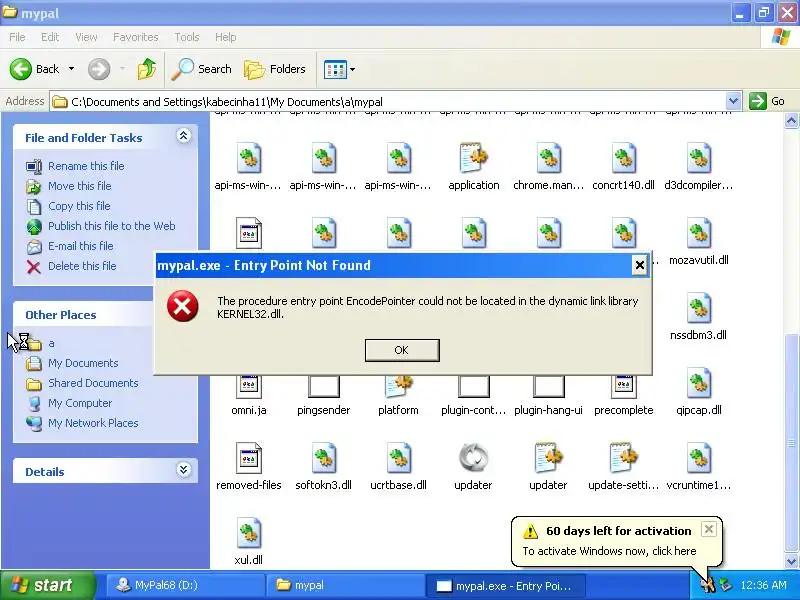Screen dimensions: 800x600
Task: Close the activation reminder balloon
Action: click(709, 529)
